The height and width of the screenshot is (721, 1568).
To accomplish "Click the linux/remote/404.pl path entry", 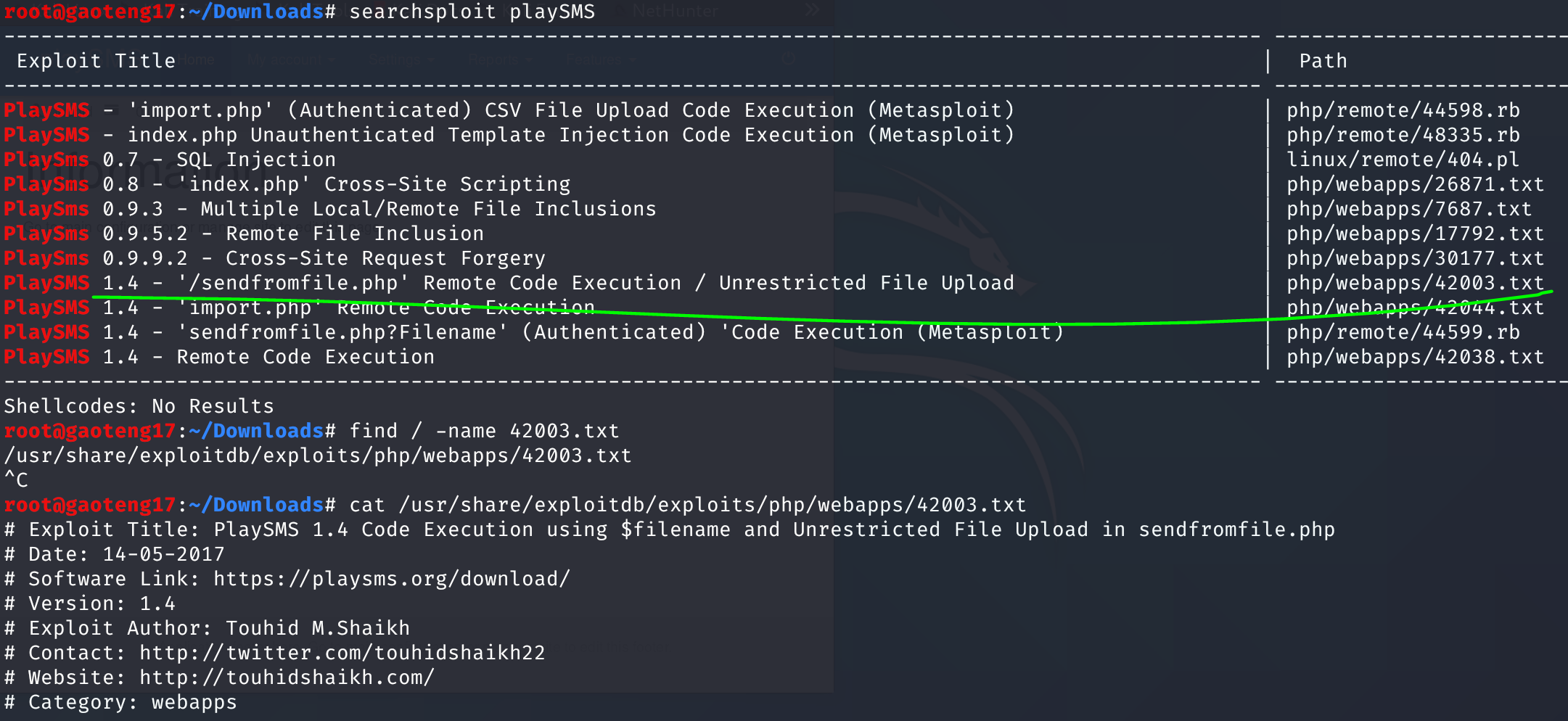I will click(x=1403, y=160).
